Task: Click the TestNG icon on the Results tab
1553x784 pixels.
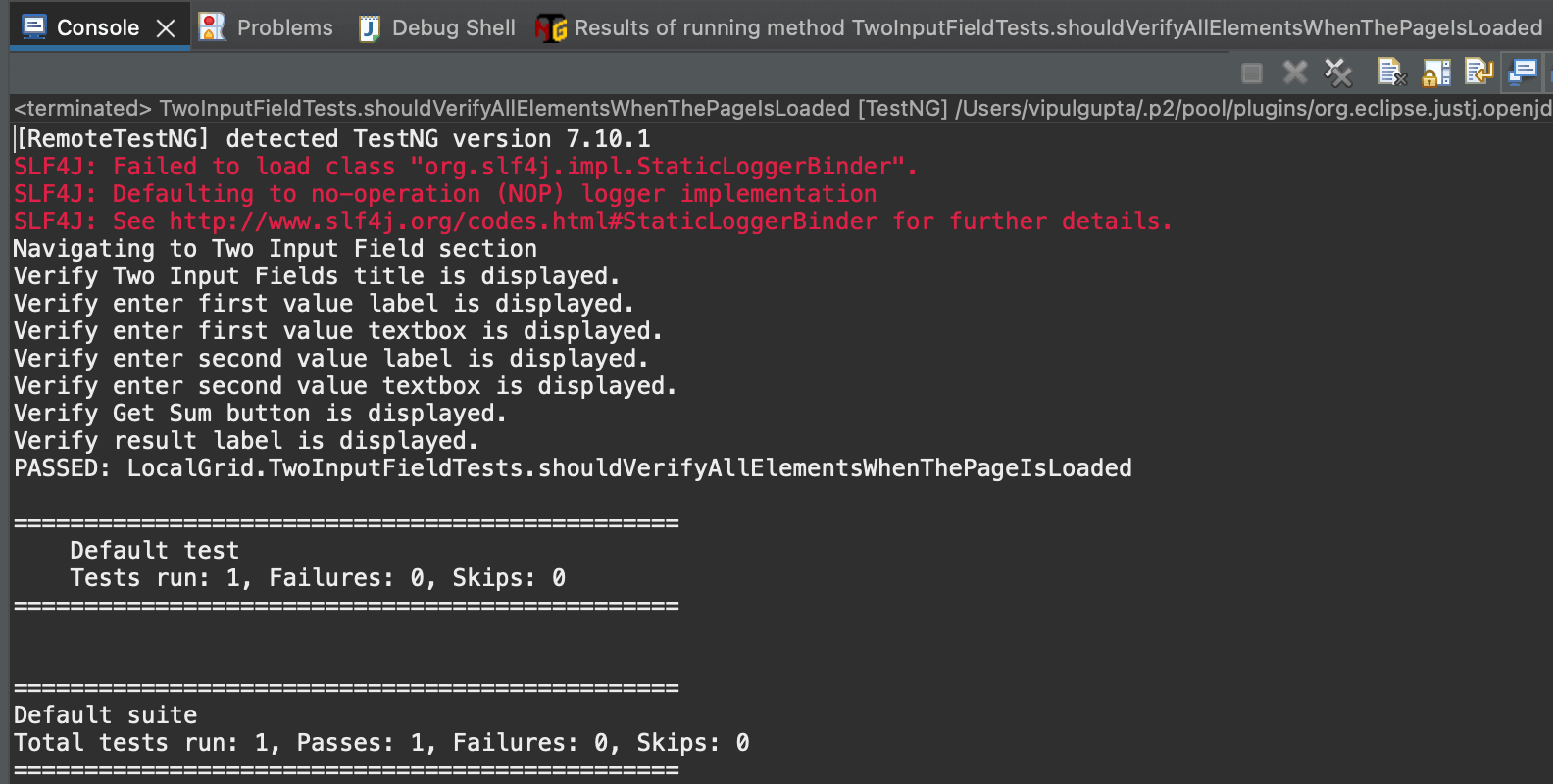Action: click(550, 28)
